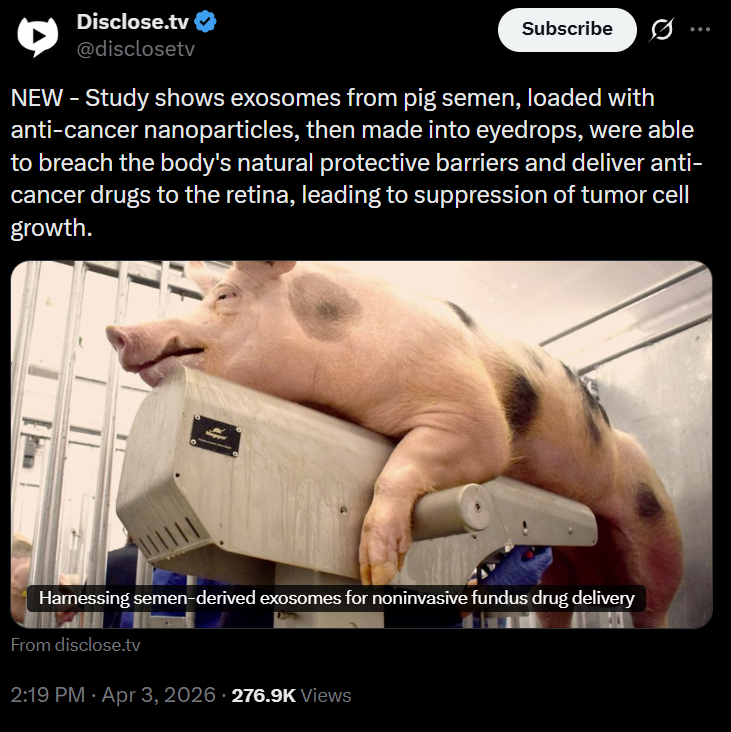731x732 pixels.
Task: Visit the @disclosetv handle
Action: [135, 49]
